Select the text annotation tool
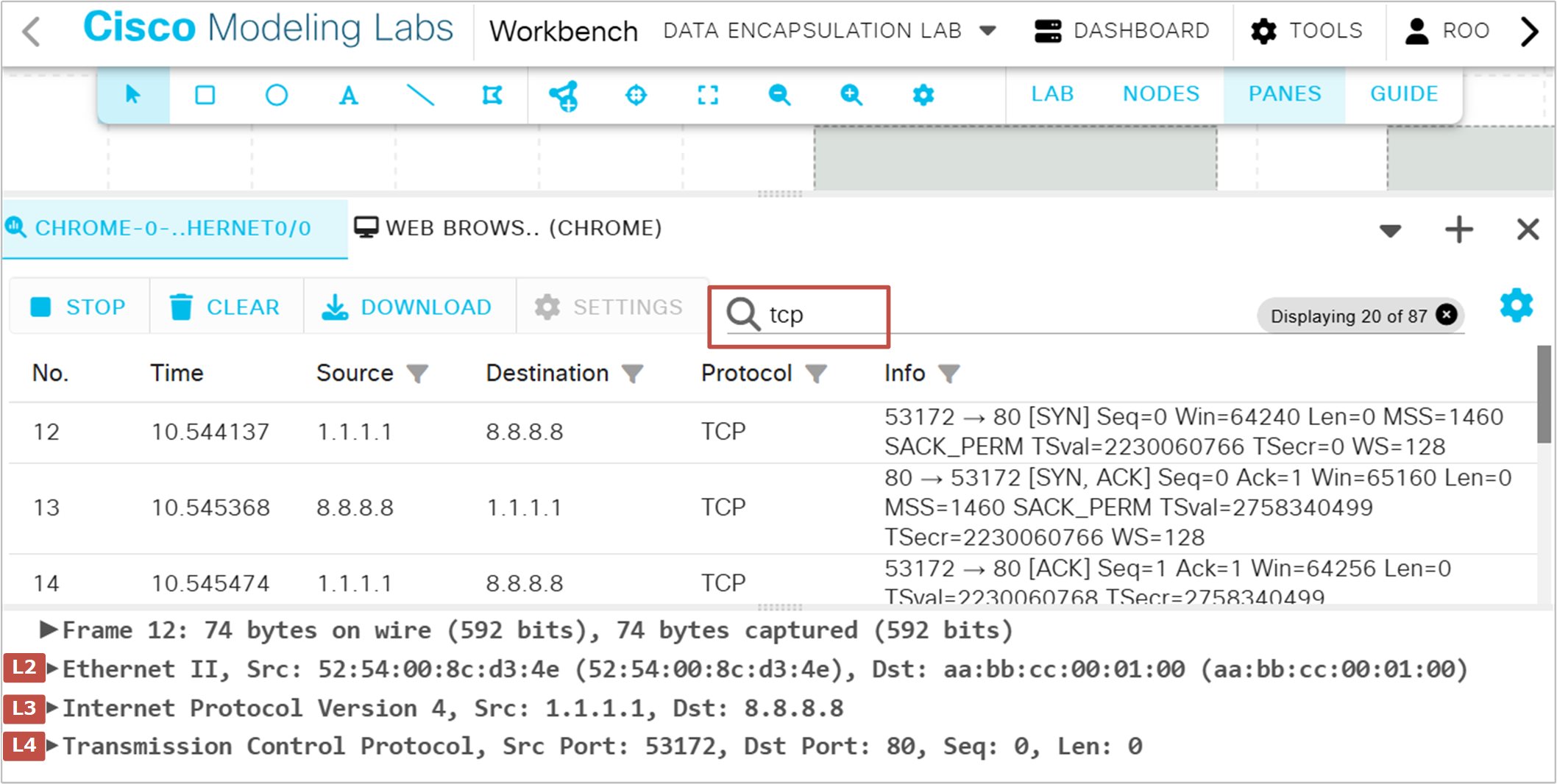 348,96
